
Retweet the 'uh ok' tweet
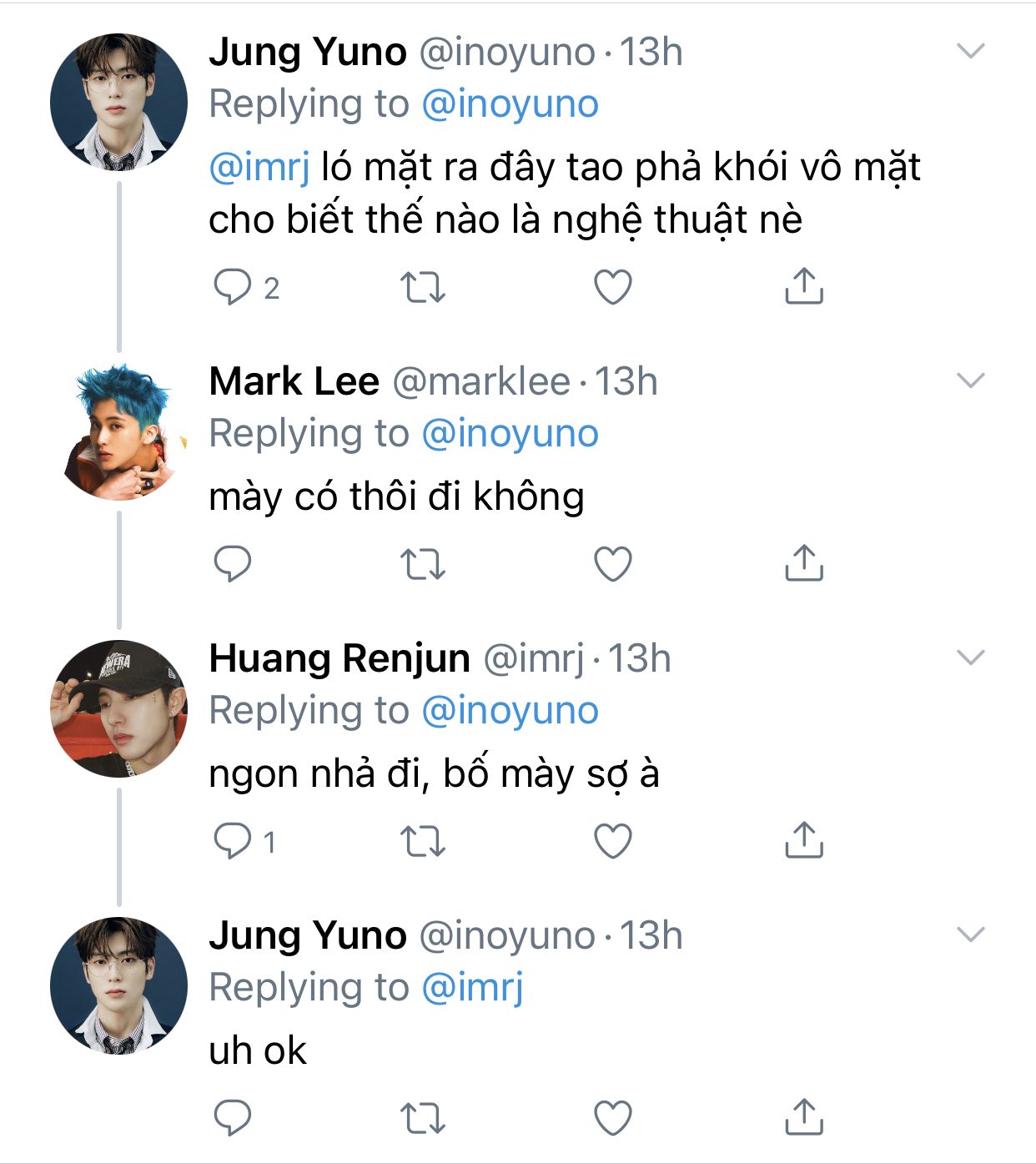[x=423, y=1118]
